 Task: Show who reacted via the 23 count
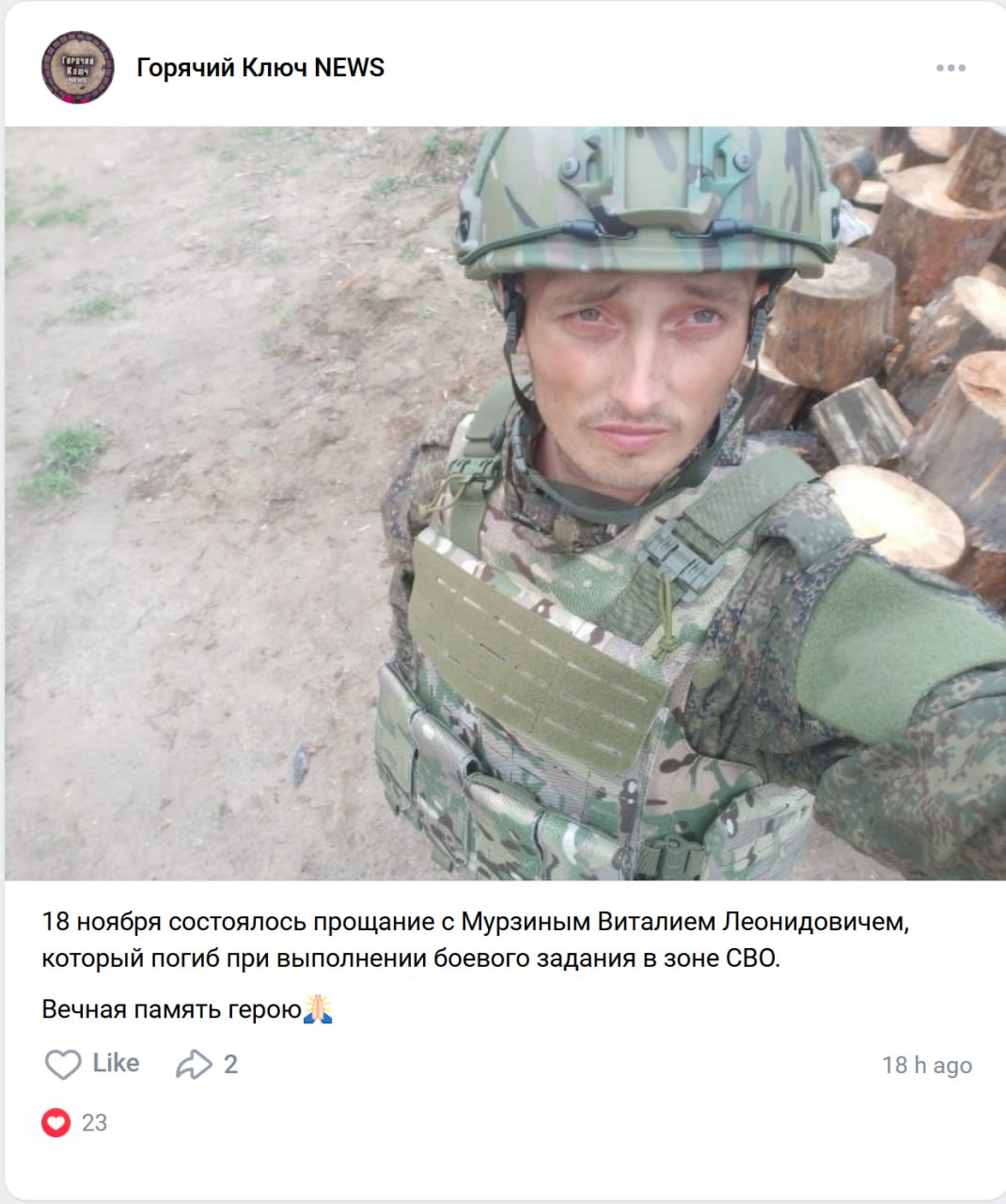pyautogui.click(x=94, y=1122)
